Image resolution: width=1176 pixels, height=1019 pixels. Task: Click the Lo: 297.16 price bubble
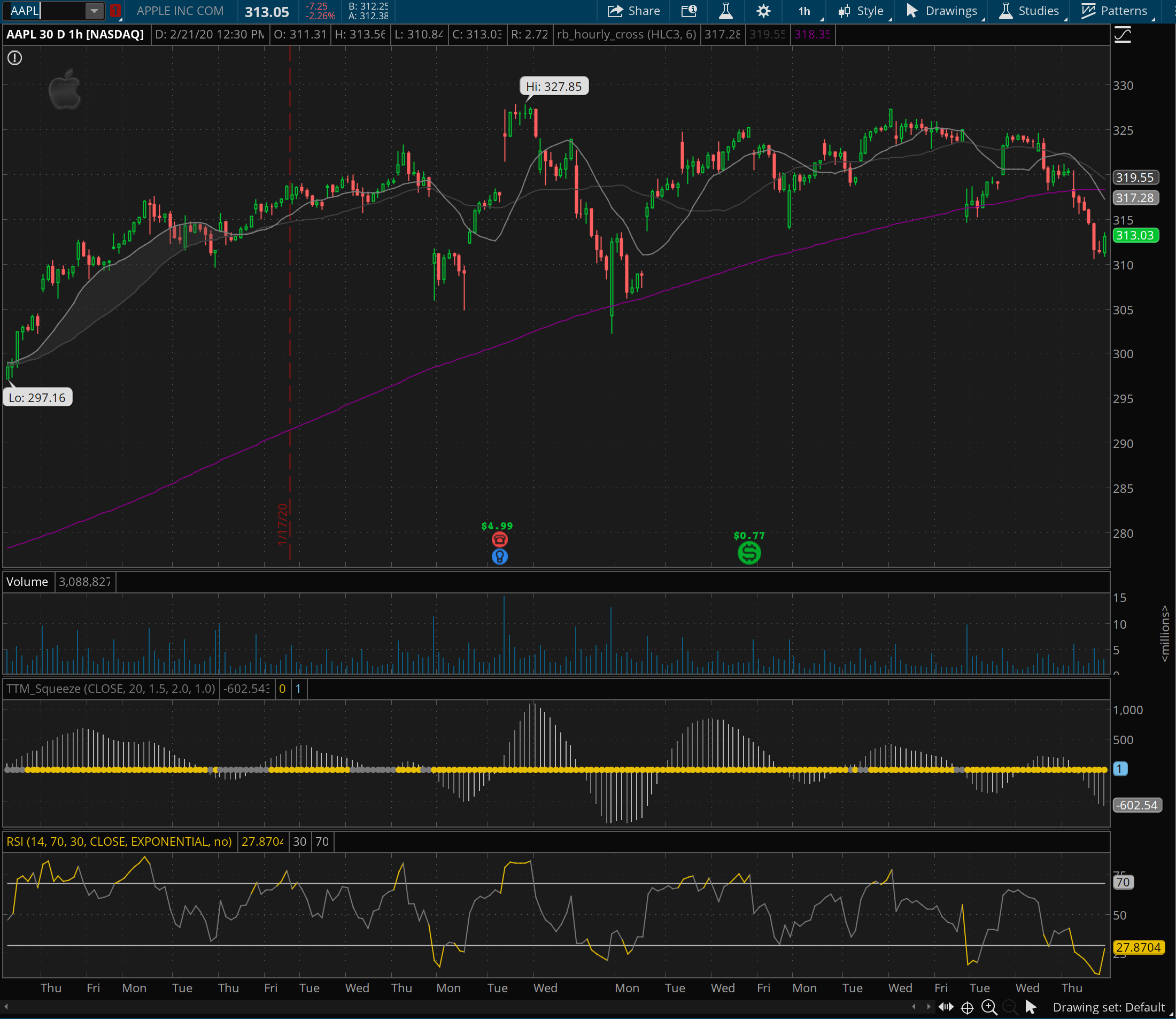(x=37, y=397)
